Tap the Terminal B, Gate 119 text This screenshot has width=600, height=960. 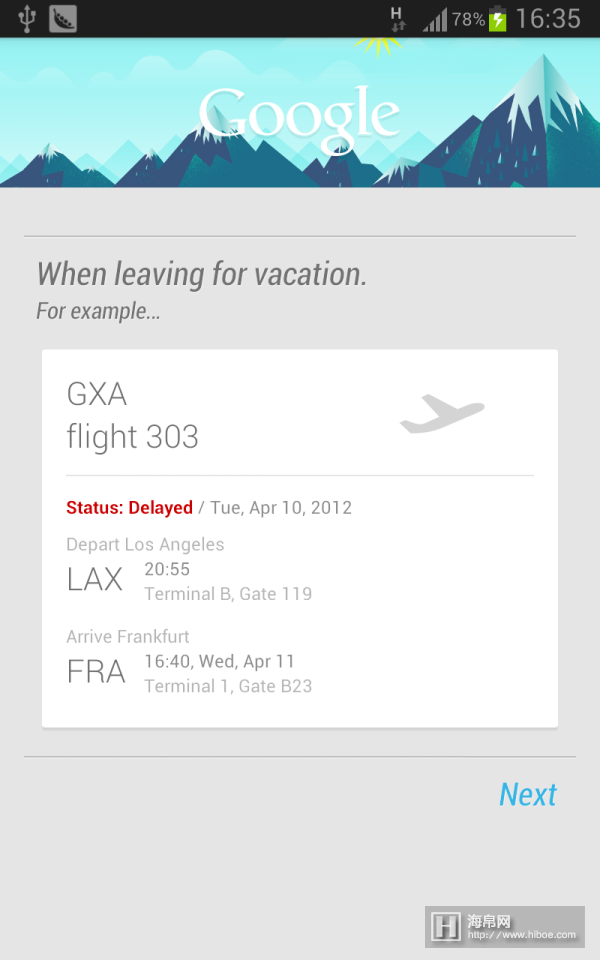tap(228, 594)
